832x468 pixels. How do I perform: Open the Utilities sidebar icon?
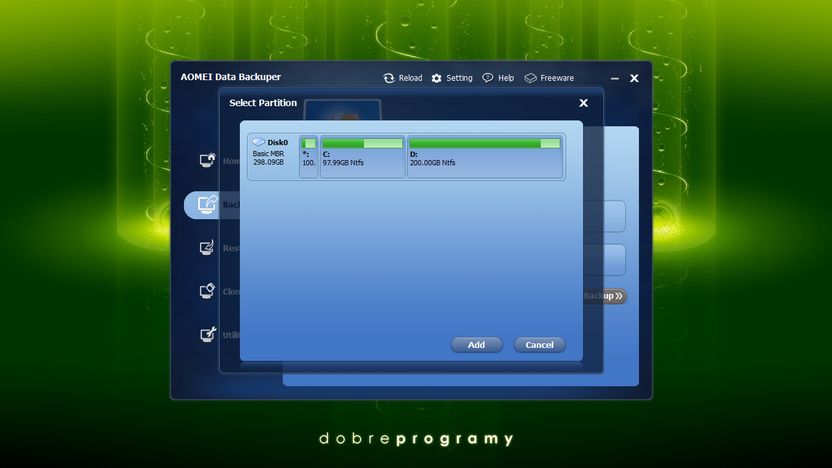(207, 334)
